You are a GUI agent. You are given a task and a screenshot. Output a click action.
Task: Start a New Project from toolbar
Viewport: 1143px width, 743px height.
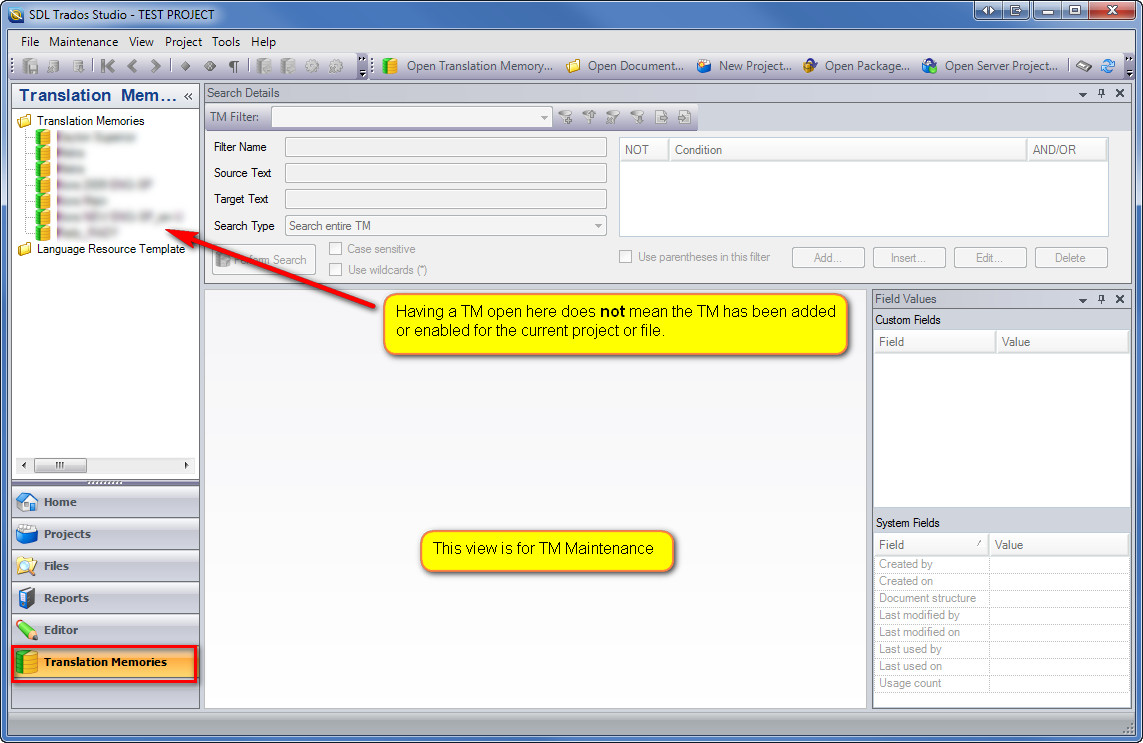point(744,66)
